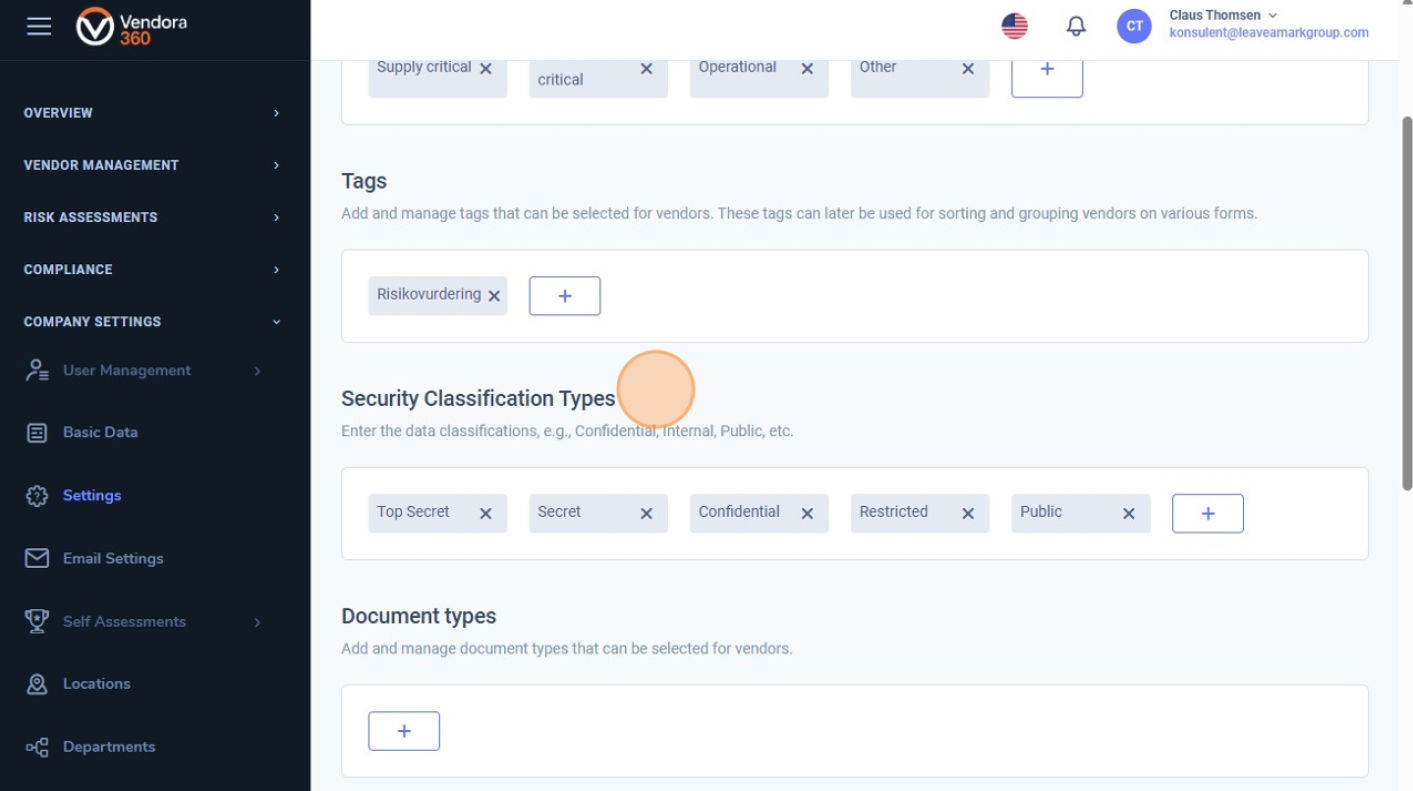Image resolution: width=1413 pixels, height=791 pixels.
Task: Collapse the Company Settings section
Action: [x=153, y=322]
